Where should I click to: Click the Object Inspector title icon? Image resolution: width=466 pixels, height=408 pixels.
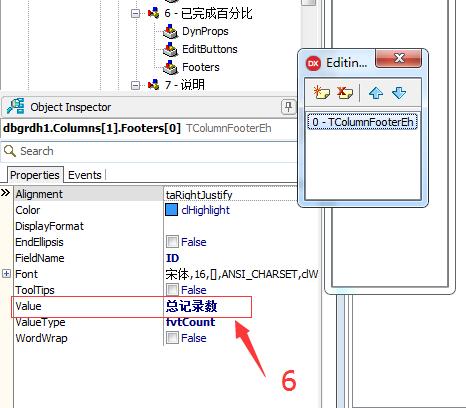tap(16, 107)
